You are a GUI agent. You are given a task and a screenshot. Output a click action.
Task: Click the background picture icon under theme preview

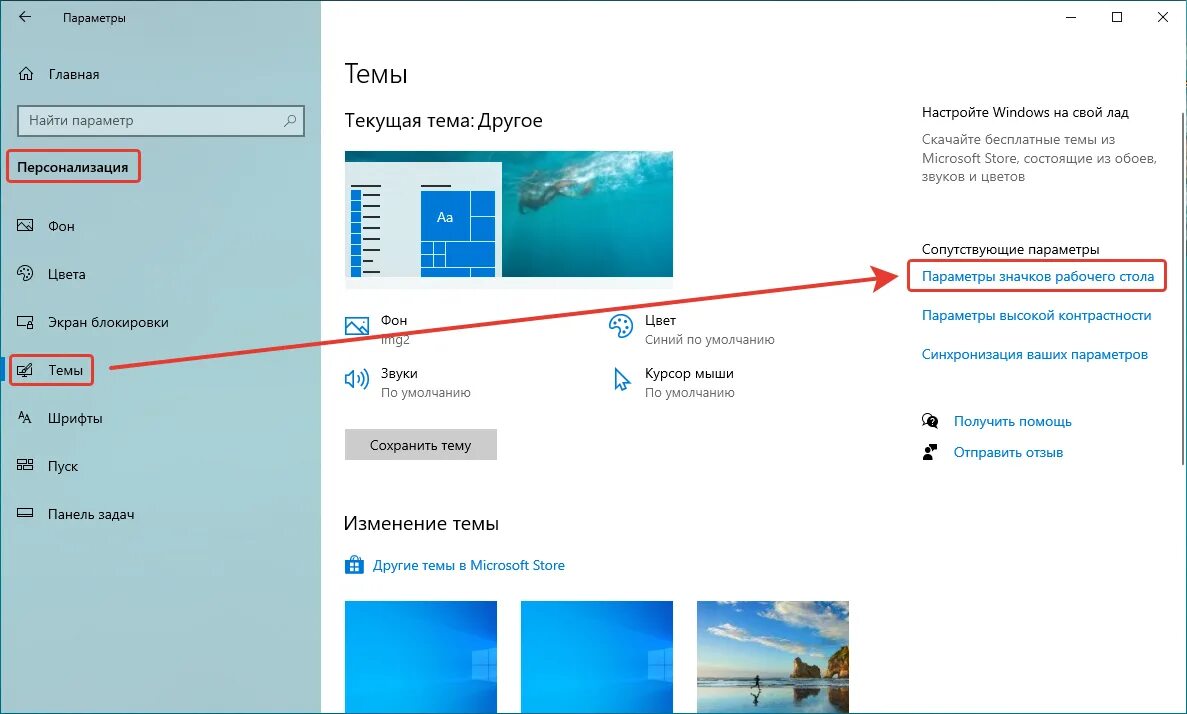[x=357, y=326]
